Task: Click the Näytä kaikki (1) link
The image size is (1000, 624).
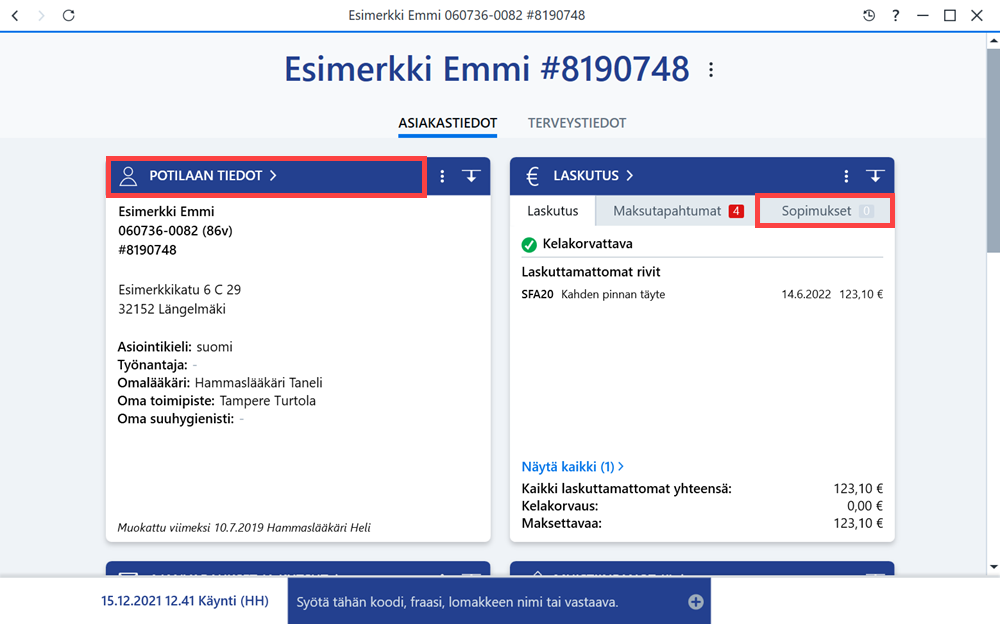Action: coord(573,467)
